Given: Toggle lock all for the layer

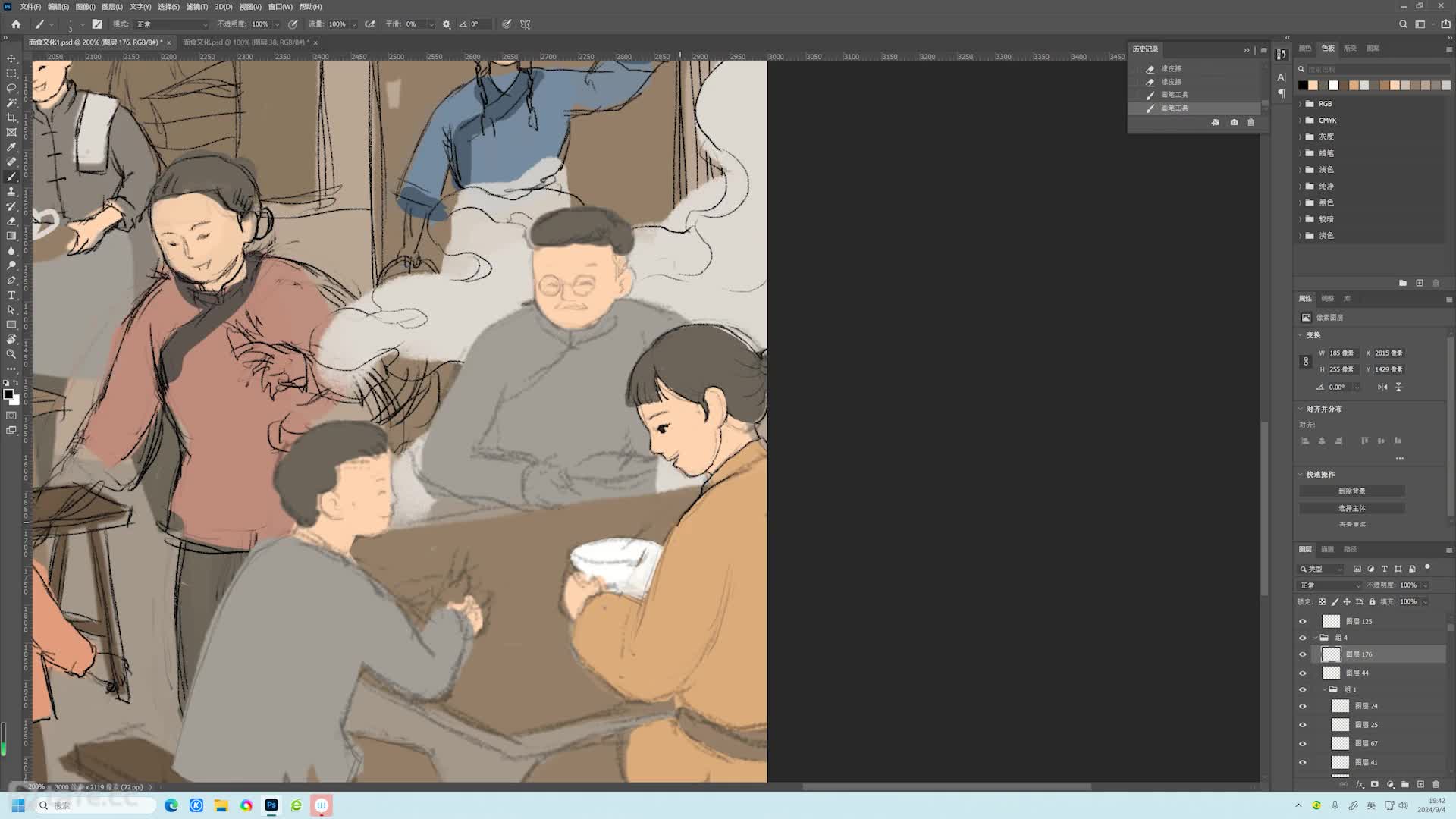Looking at the screenshot, I should pos(1372,602).
